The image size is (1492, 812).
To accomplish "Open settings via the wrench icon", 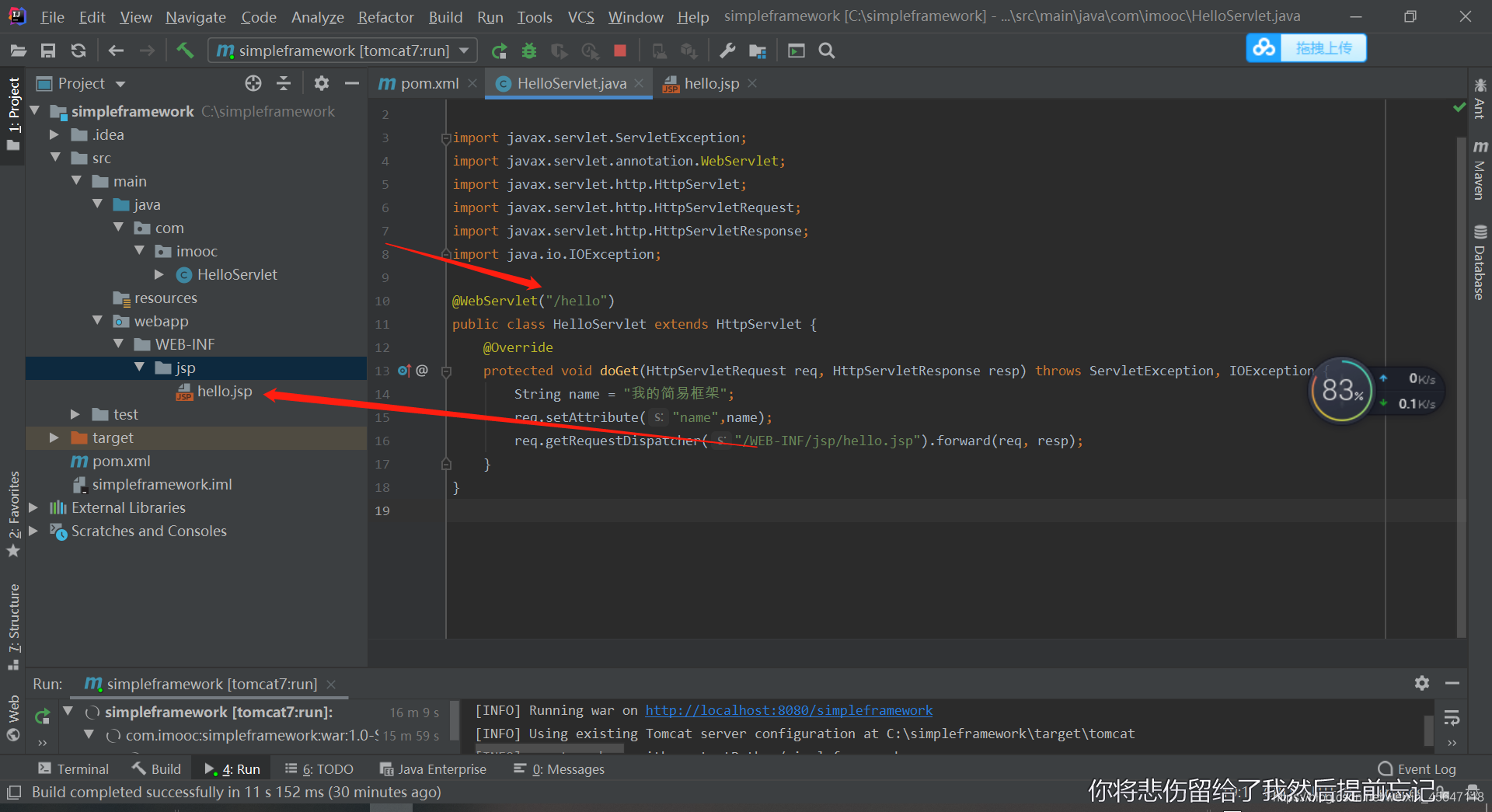I will coord(727,51).
